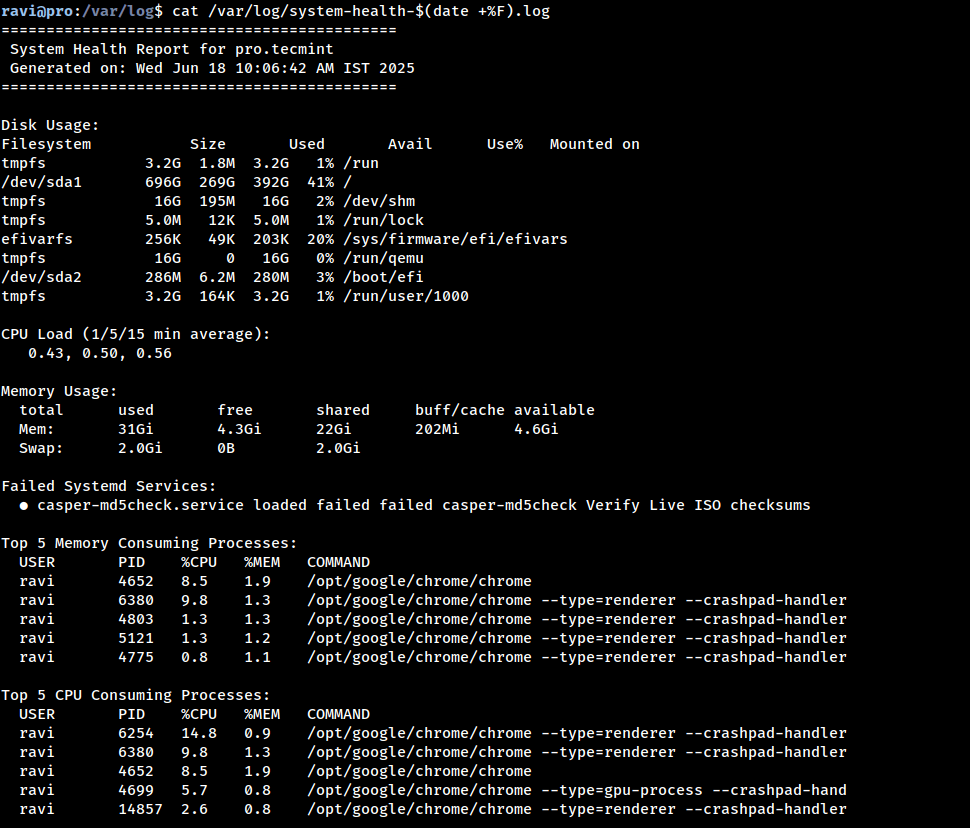Click PID 6254 in CPU processes list
Image resolution: width=970 pixels, height=828 pixels.
pyautogui.click(x=135, y=733)
